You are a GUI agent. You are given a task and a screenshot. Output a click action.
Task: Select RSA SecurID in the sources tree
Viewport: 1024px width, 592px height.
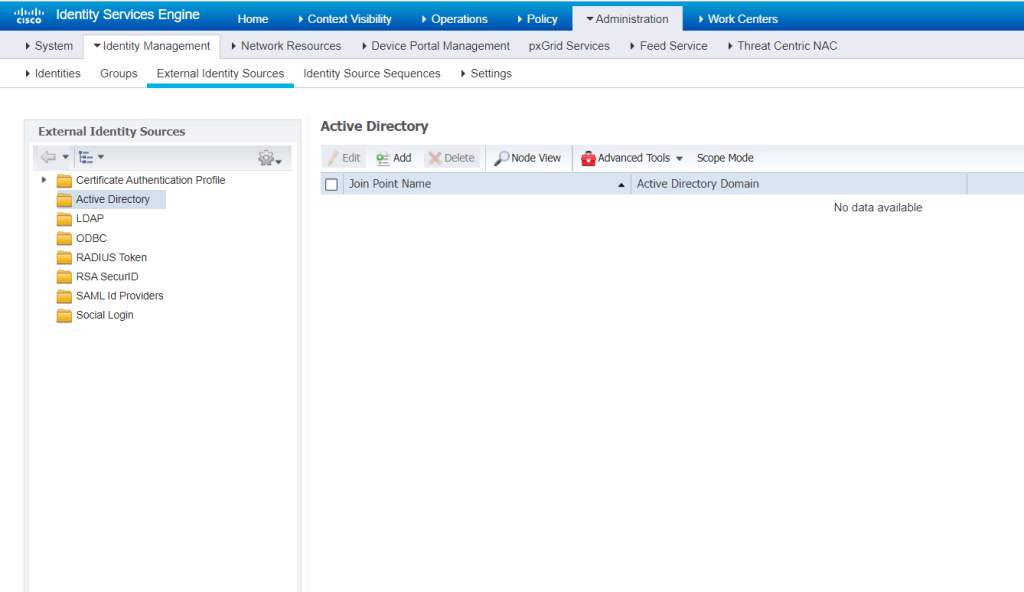pos(107,277)
